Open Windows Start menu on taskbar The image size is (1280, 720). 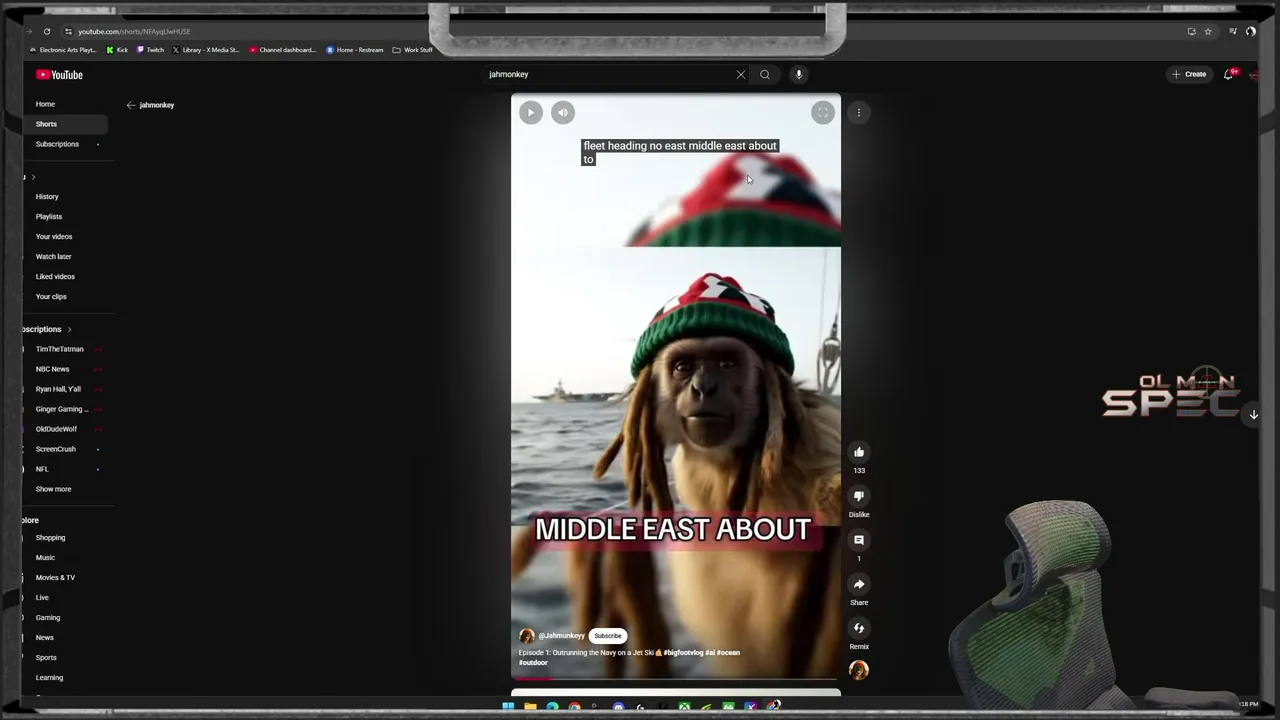click(x=508, y=707)
